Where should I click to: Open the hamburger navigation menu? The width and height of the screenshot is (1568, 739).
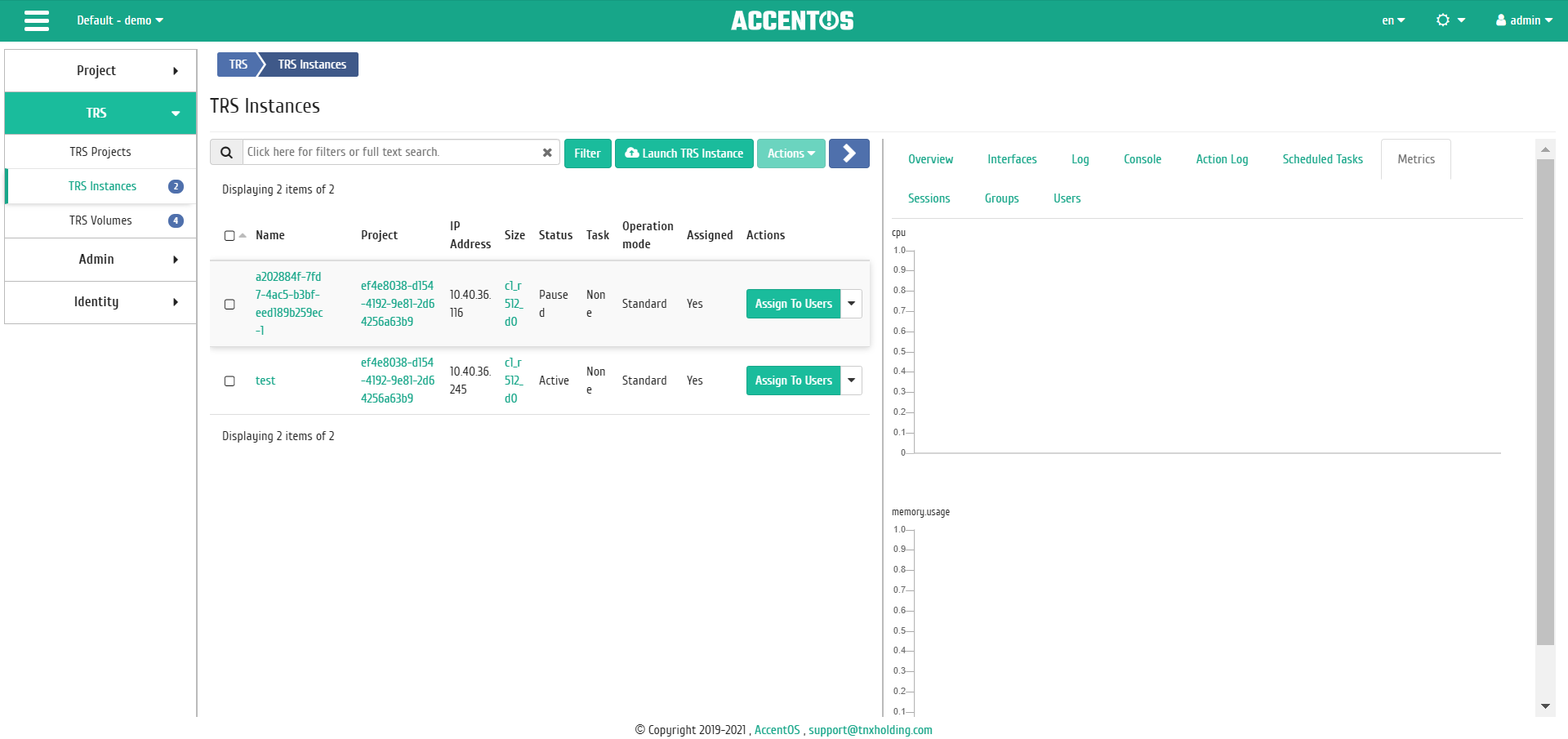[x=37, y=20]
